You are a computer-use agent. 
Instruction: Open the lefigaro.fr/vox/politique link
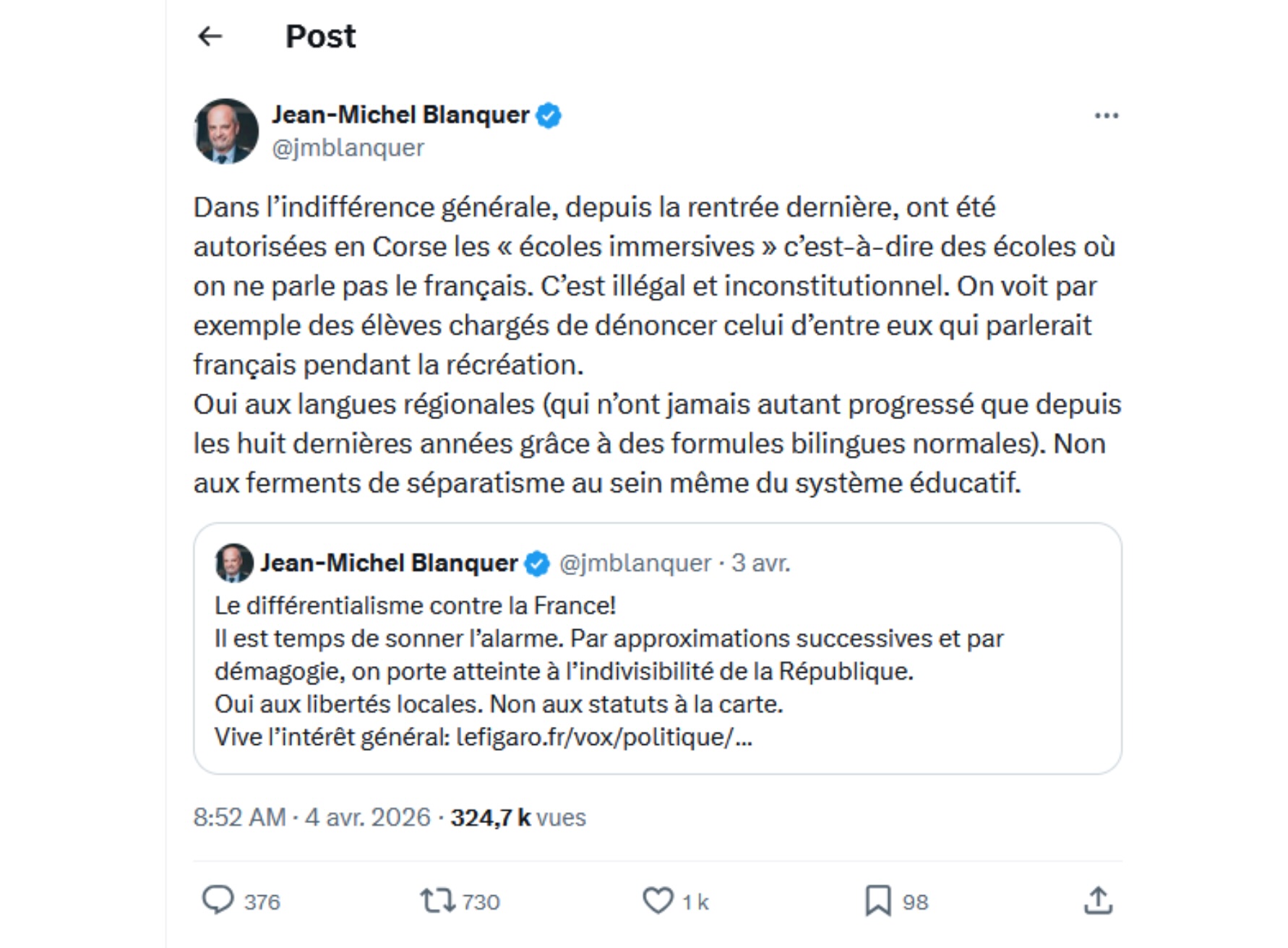click(604, 737)
